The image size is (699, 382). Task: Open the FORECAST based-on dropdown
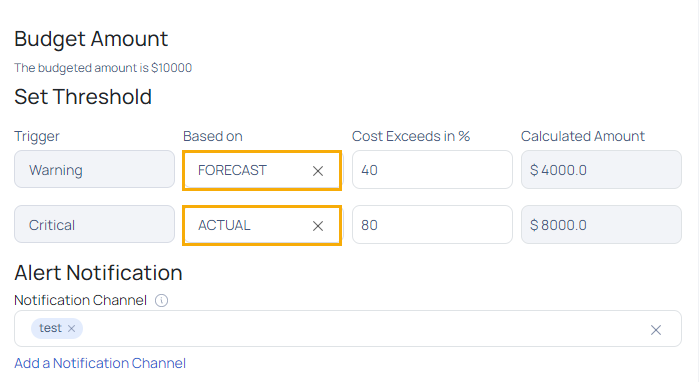[x=262, y=170]
